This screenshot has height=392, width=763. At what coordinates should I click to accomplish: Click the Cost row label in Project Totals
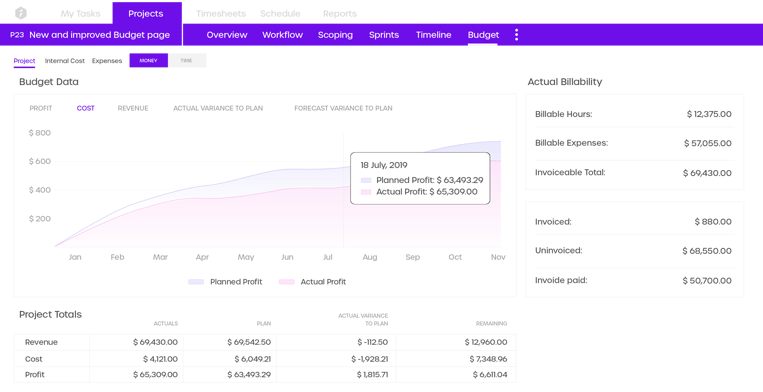34,359
